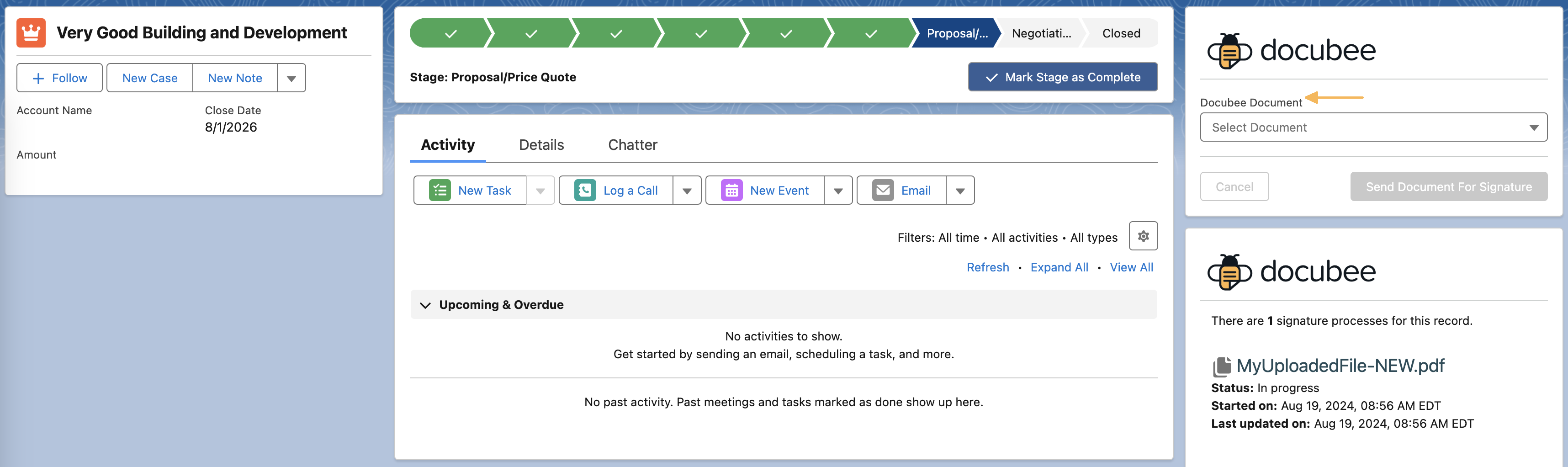Click the Close Date value 8/1/2026
The image size is (1568, 467).
point(231,127)
